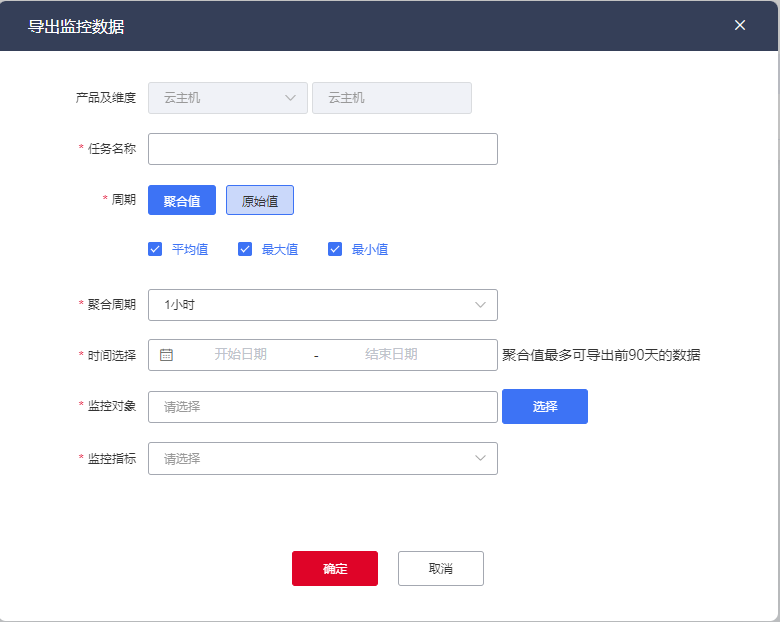Click the 最小值 label text
This screenshot has height=622, width=780.
tap(370, 249)
